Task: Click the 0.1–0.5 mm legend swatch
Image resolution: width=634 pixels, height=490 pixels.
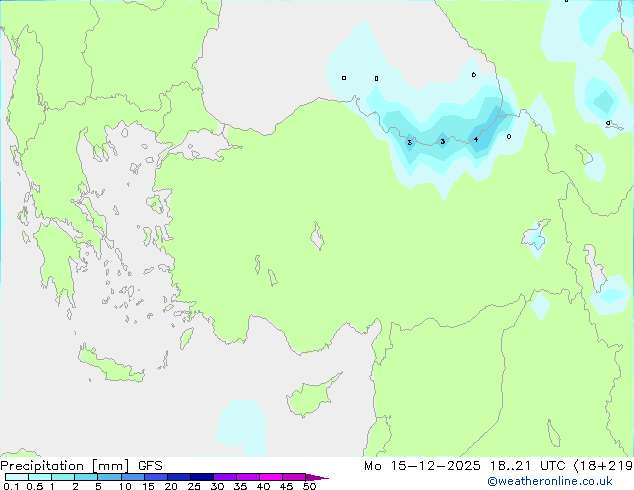Action: (x=17, y=477)
